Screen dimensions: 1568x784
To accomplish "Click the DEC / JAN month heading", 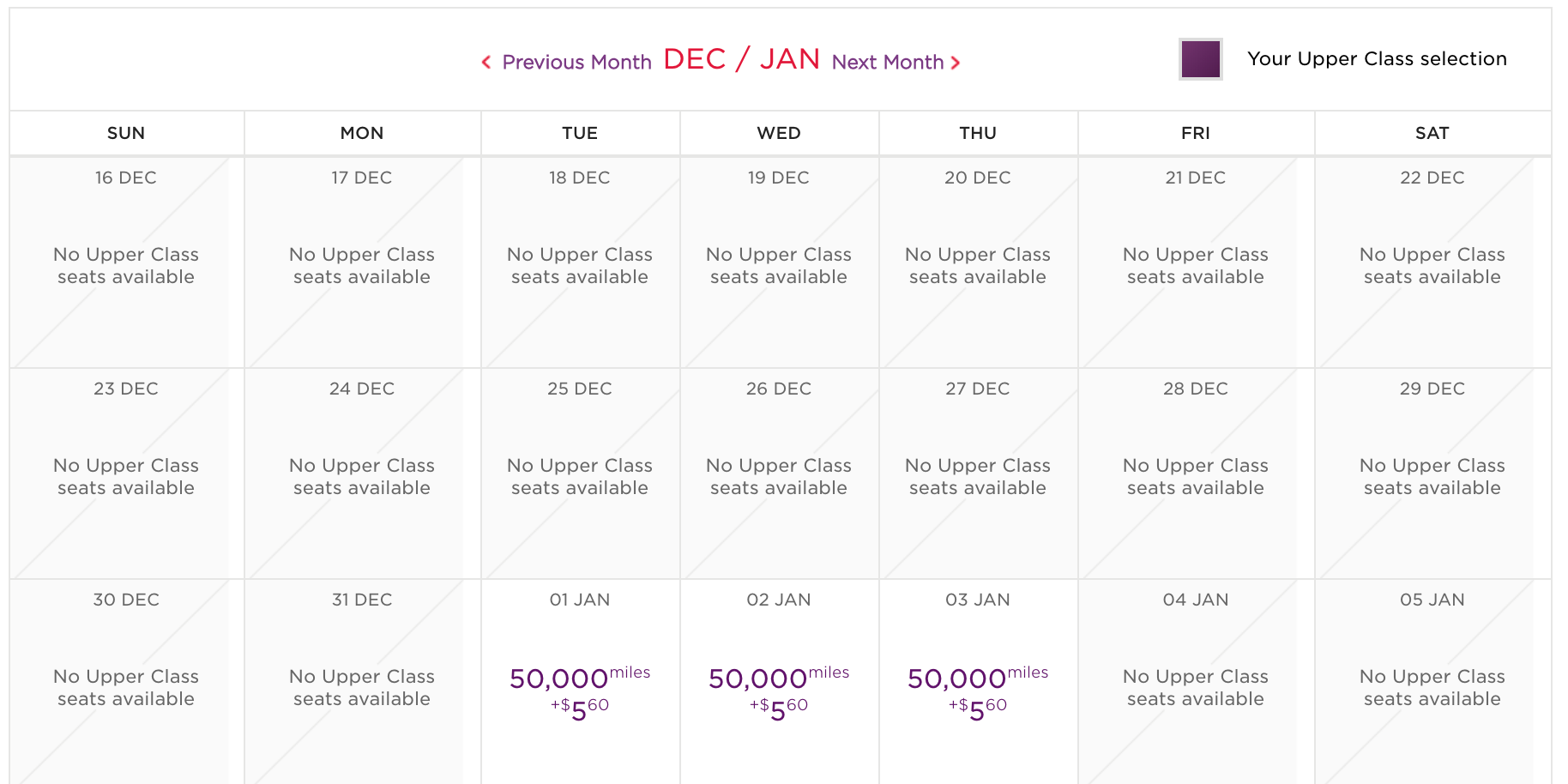I will pyautogui.click(x=742, y=59).
